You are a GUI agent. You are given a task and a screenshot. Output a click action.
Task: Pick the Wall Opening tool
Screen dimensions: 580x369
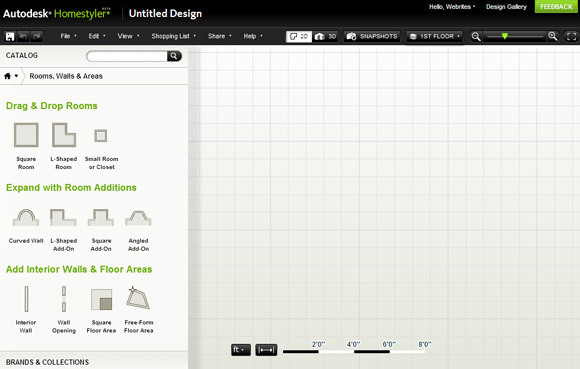click(x=64, y=299)
